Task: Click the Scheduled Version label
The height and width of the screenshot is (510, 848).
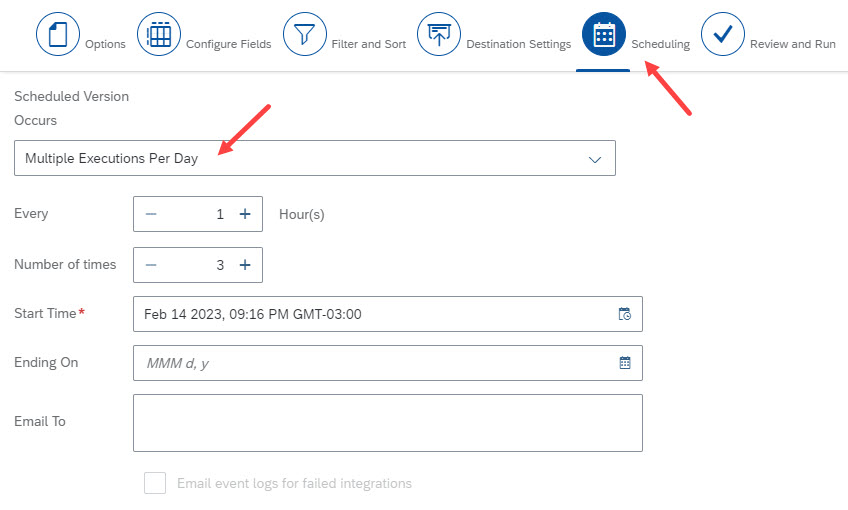Action: click(71, 96)
